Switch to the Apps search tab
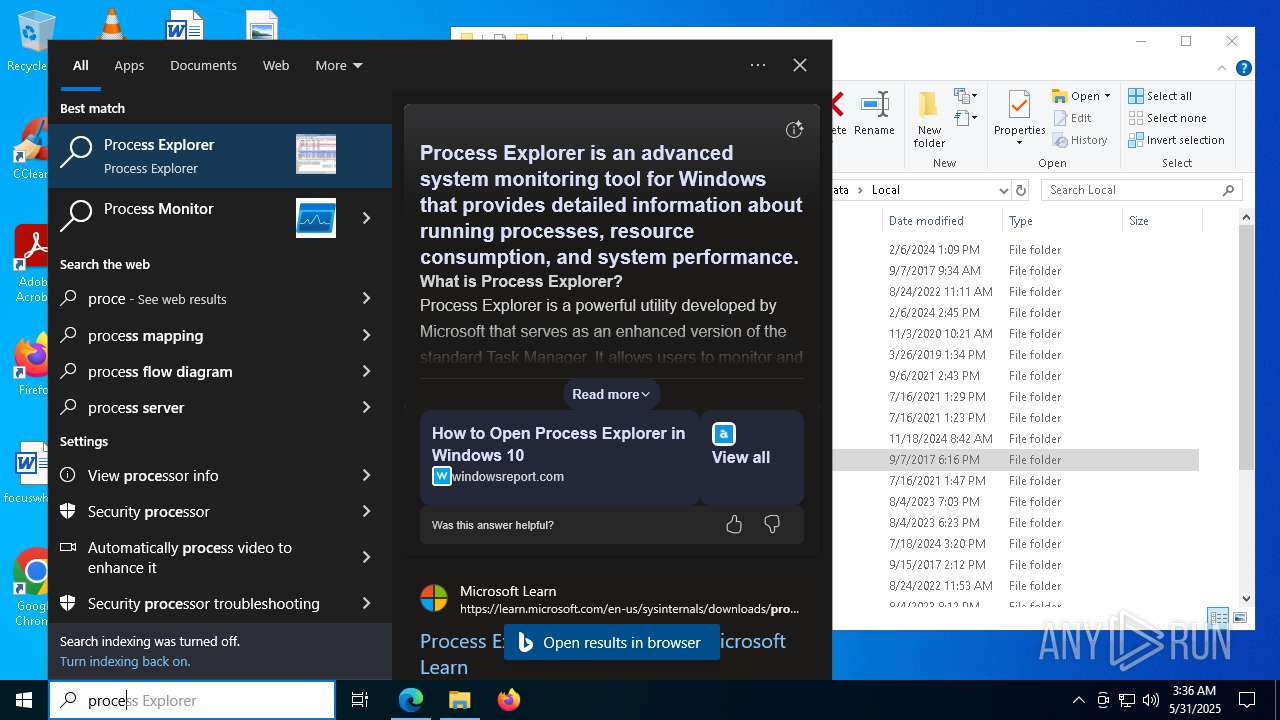 pos(129,65)
